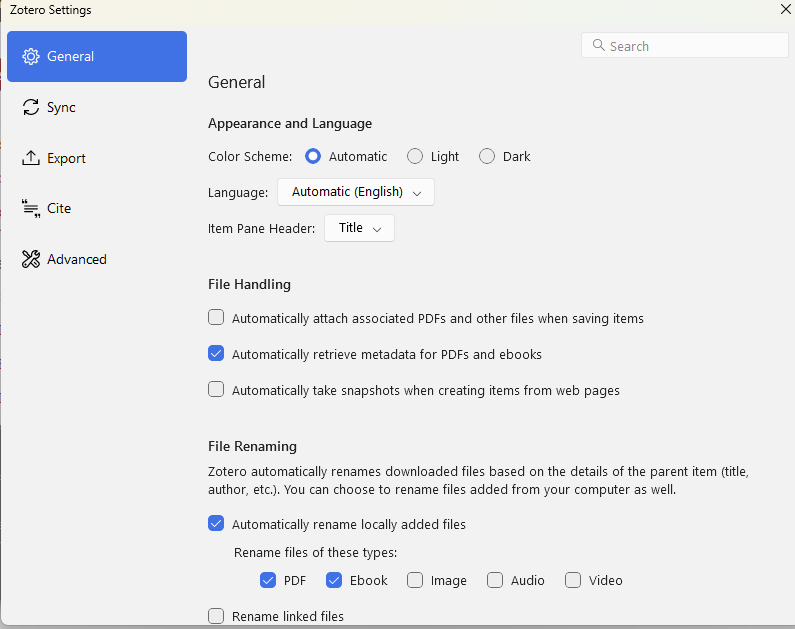The height and width of the screenshot is (629, 795).
Task: Click the General gear icon in sidebar
Action: [x=31, y=56]
